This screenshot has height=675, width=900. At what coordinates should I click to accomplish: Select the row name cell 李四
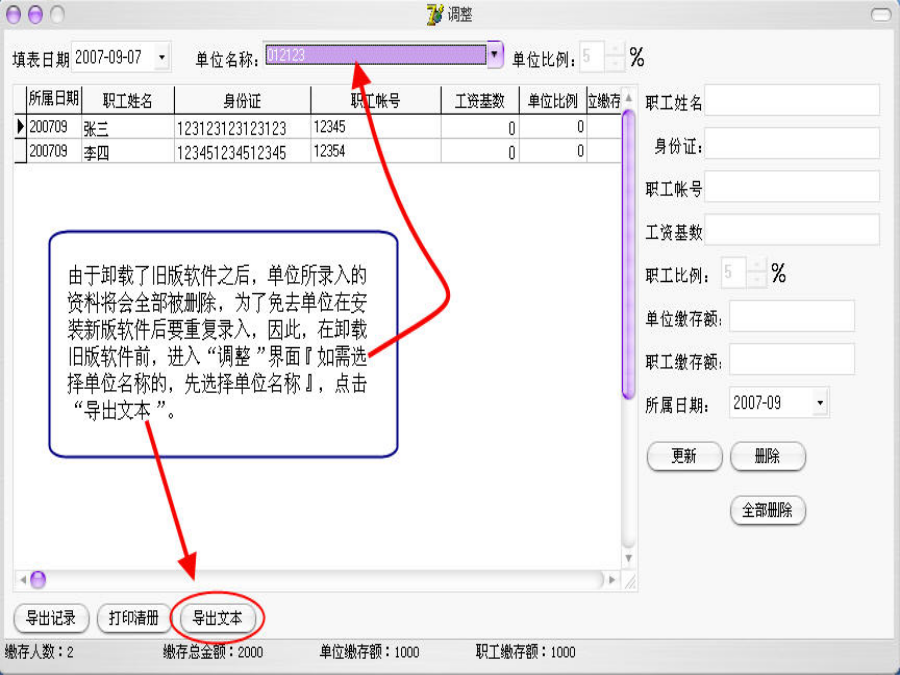coord(128,151)
